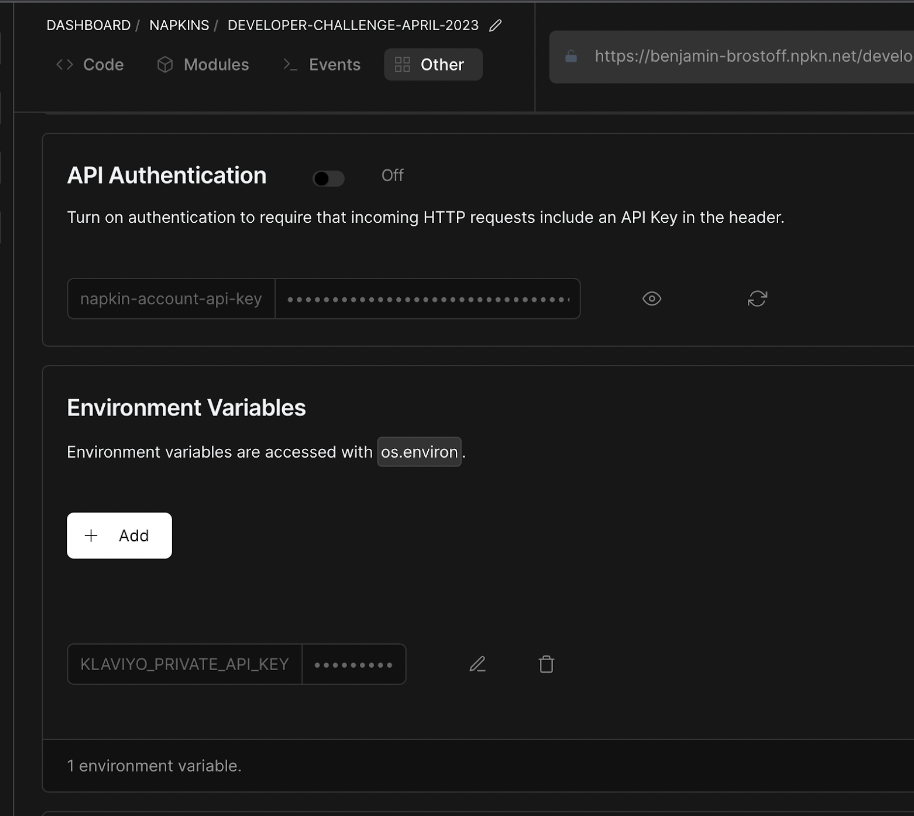Viewport: 914px width, 816px height.
Task: Click the Environment Variables heading
Action: pos(187,408)
